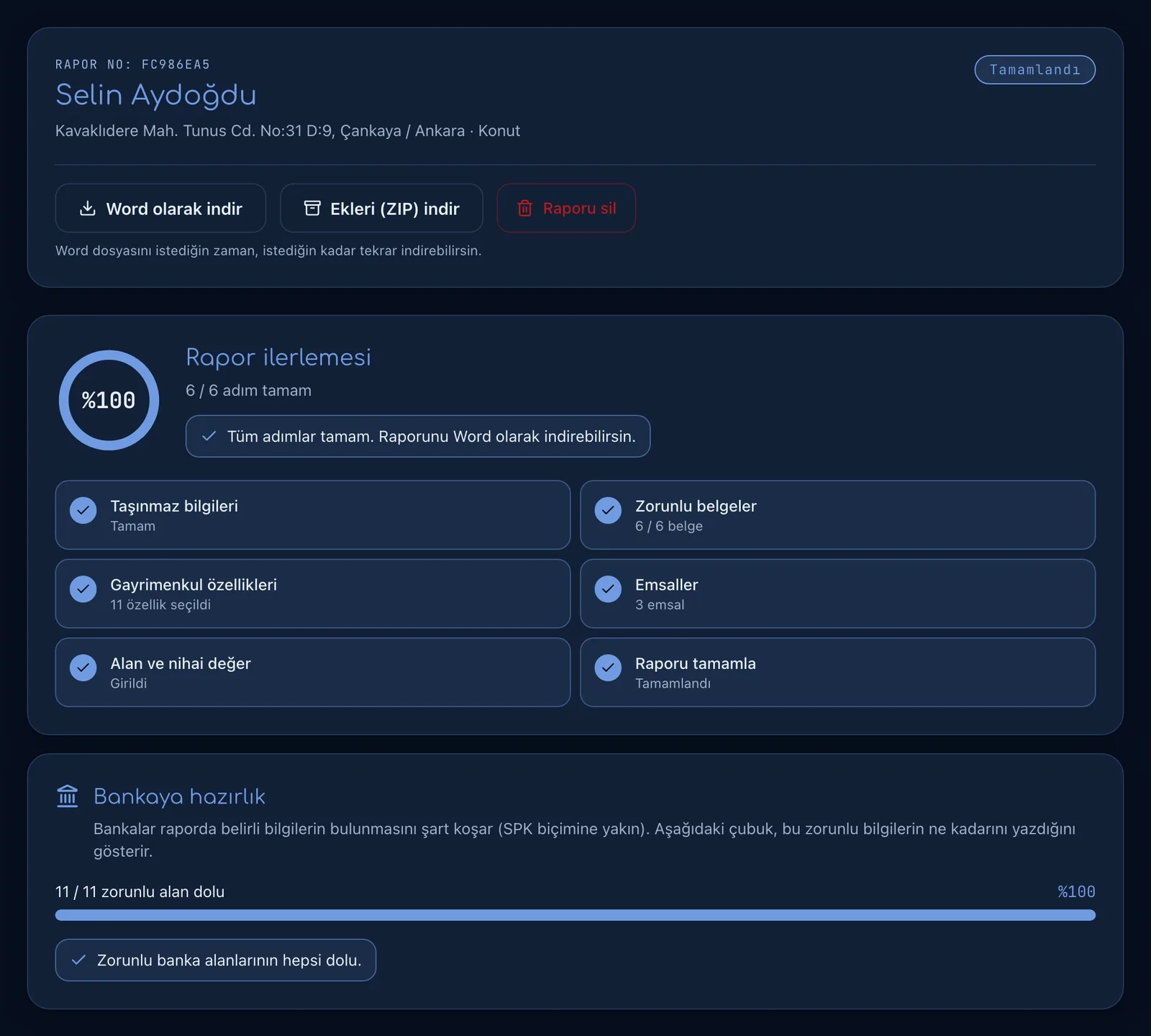This screenshot has width=1151, height=1036.
Task: Delete the report with Raporu sil
Action: coord(566,208)
